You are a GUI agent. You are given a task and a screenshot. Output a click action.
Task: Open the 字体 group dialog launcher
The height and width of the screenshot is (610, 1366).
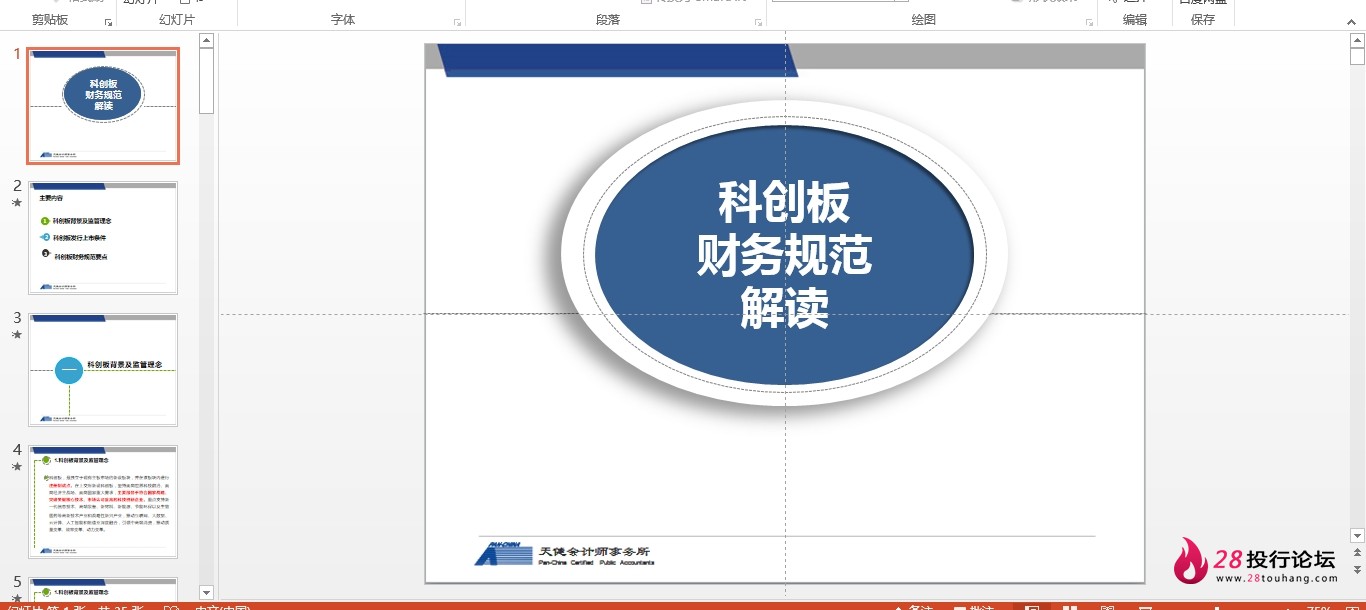pos(458,22)
